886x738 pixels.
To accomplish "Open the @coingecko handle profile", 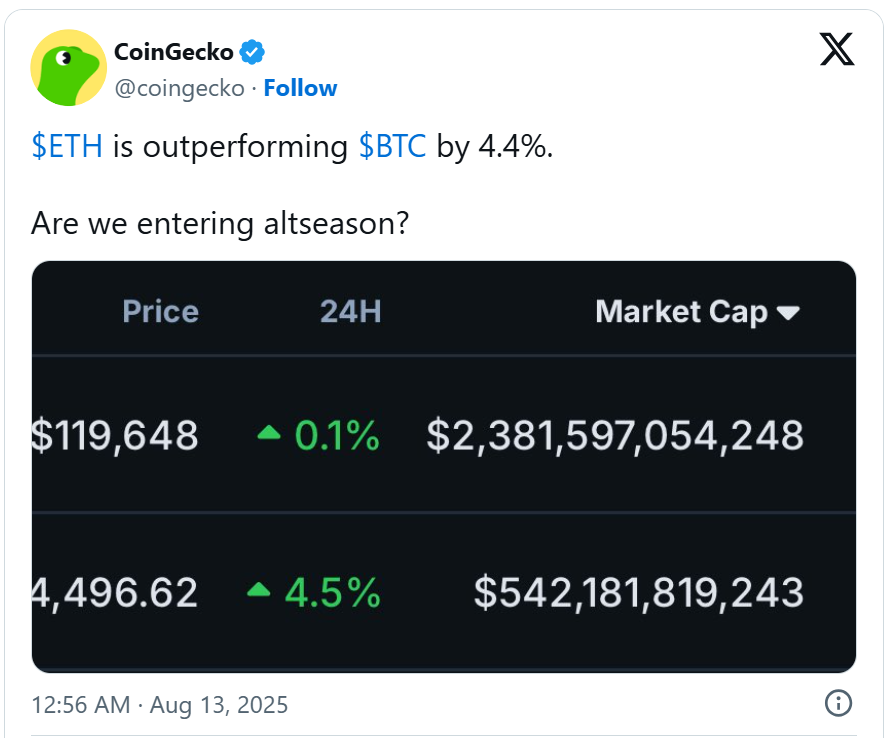I will click(x=179, y=89).
